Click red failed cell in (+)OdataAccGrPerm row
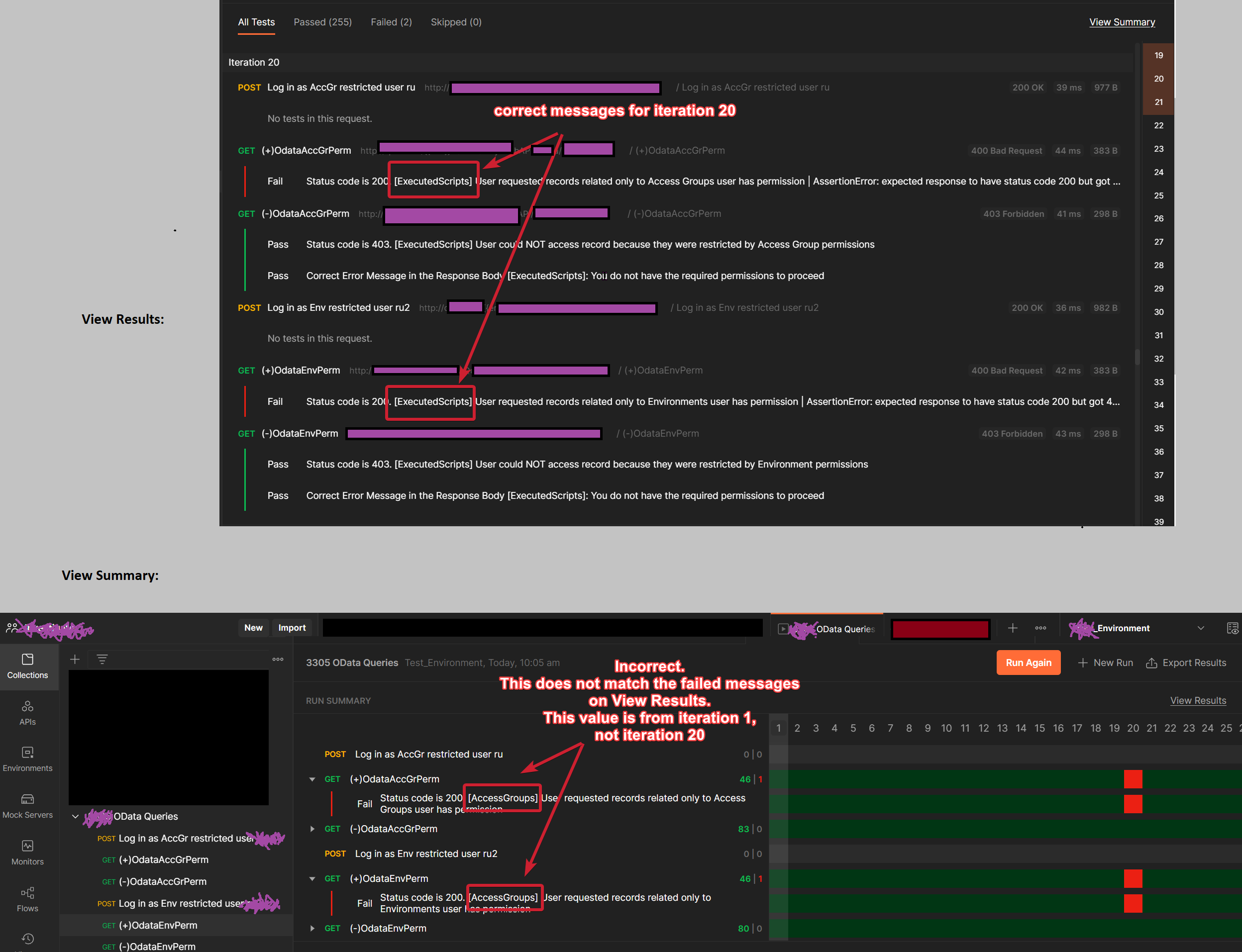 [x=1133, y=779]
